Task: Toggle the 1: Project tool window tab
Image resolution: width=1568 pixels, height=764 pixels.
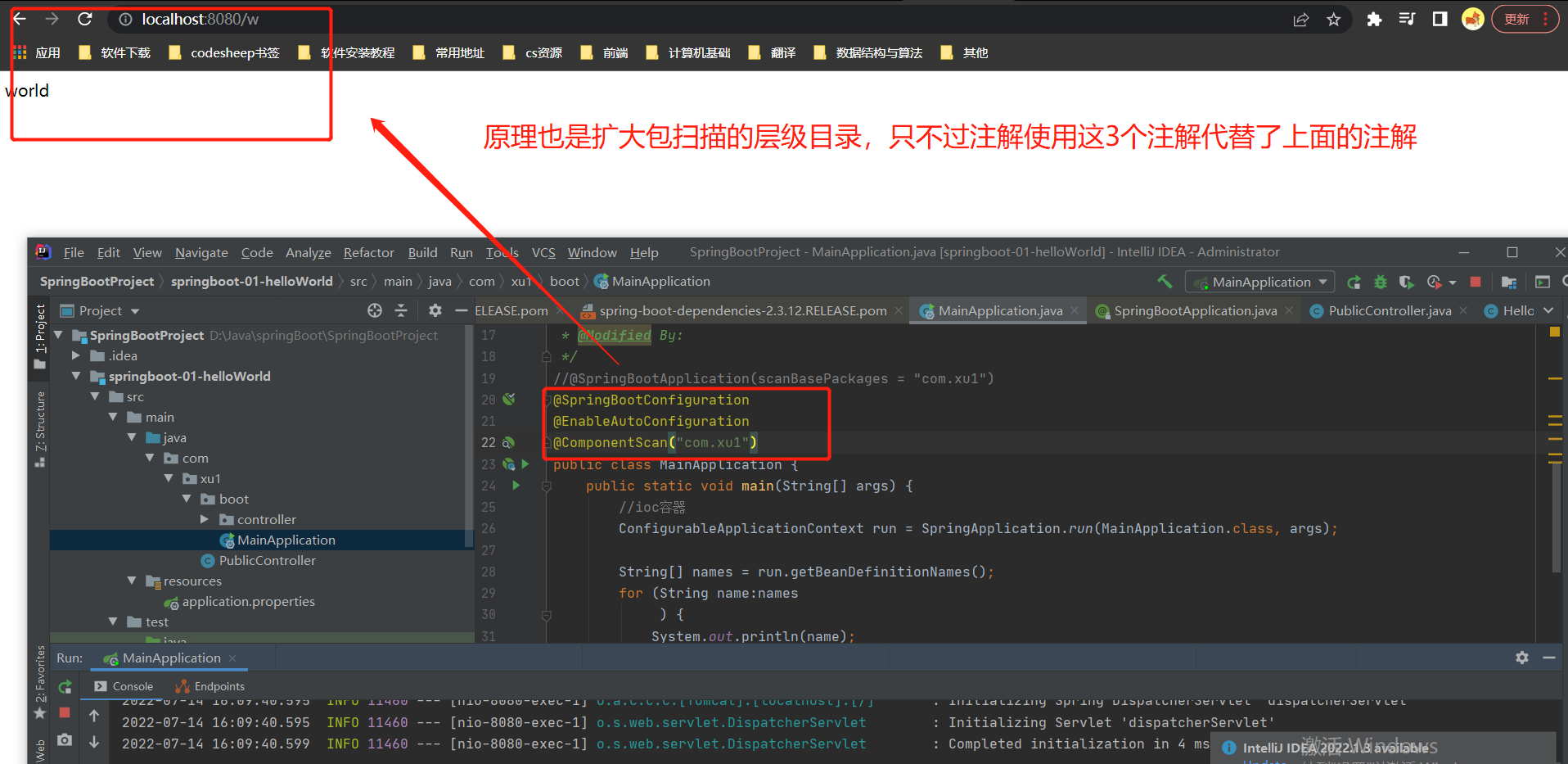Action: [39, 336]
